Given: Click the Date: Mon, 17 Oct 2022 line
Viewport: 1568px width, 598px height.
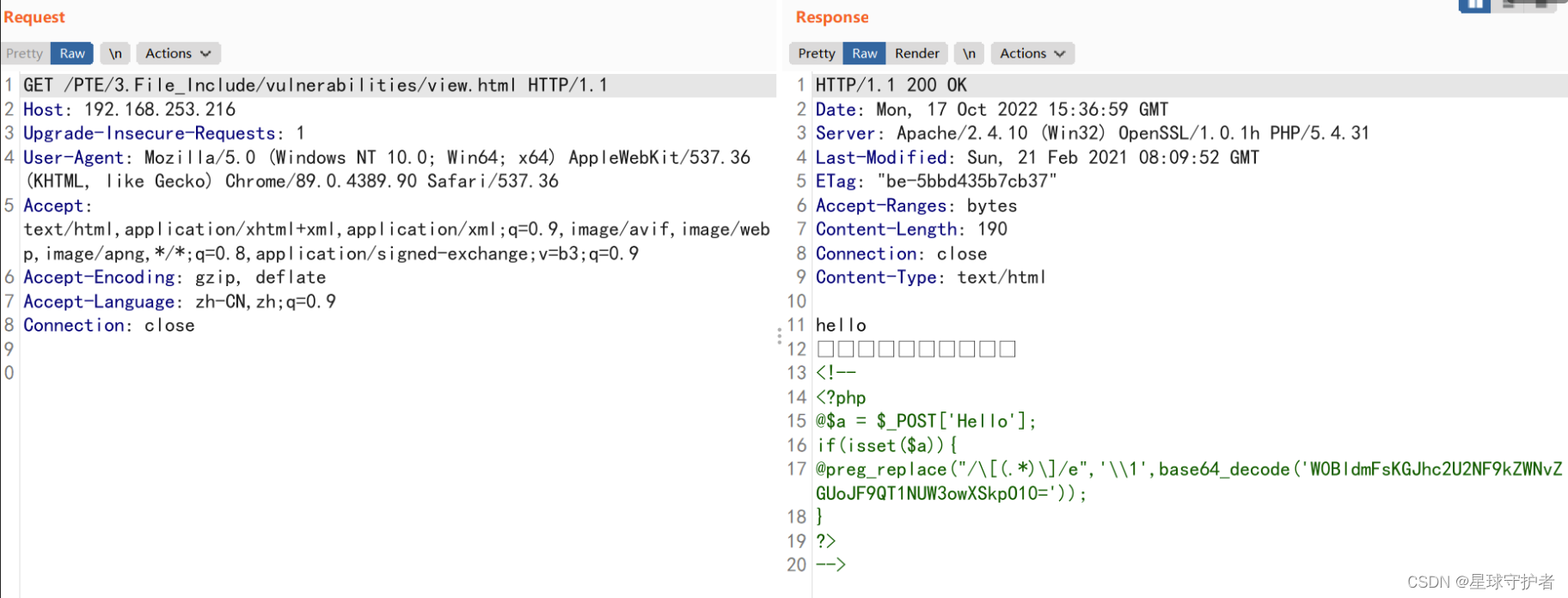Looking at the screenshot, I should coord(992,109).
